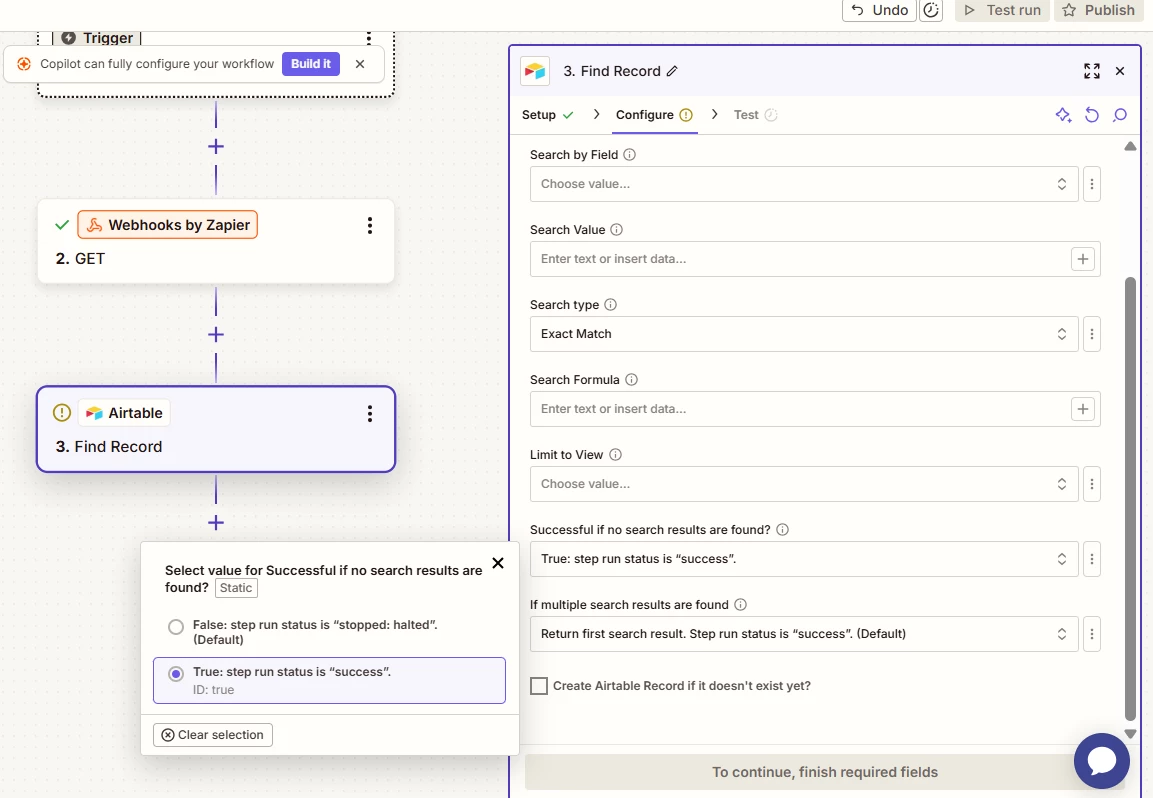Open the chat support bubble
The height and width of the screenshot is (798, 1153).
tap(1102, 761)
